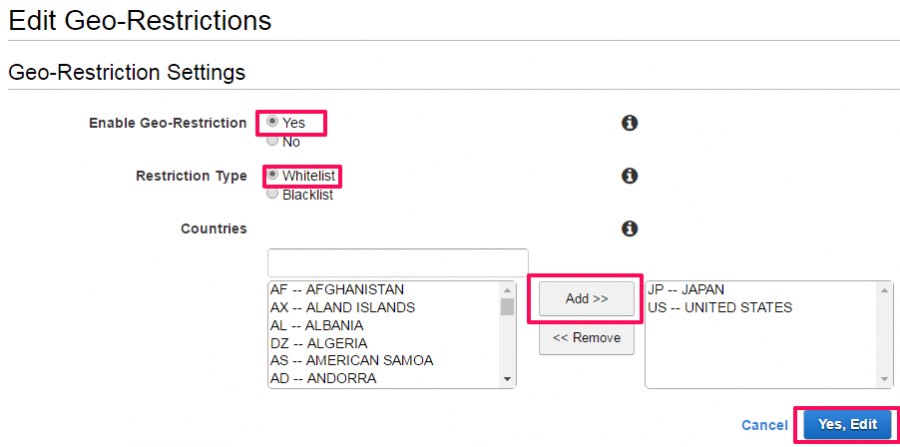
Task: Click info icon beside Restriction Type
Action: [x=630, y=176]
